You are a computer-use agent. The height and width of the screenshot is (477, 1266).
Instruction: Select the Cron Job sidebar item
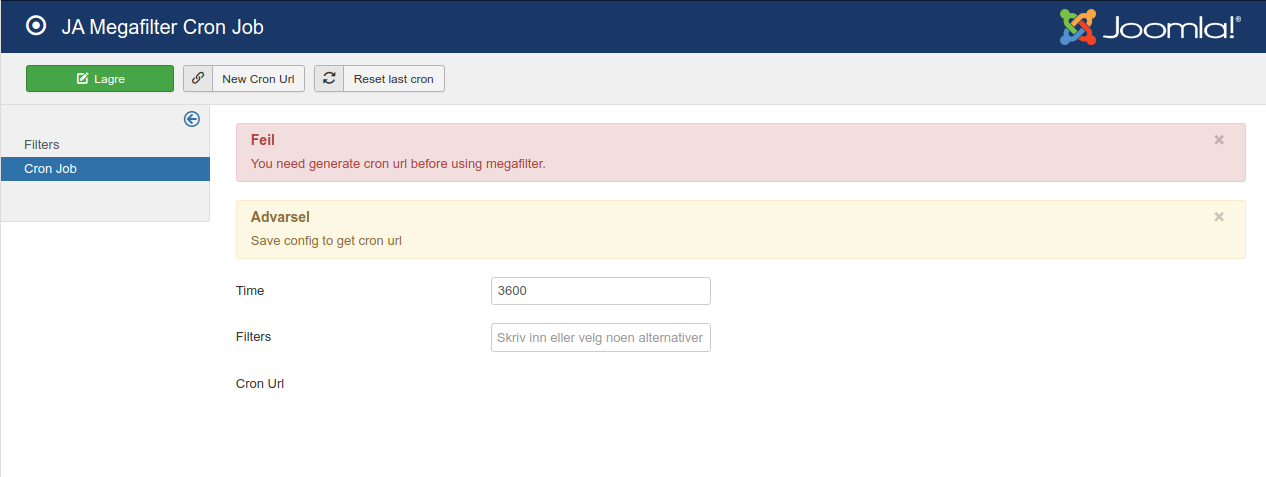coord(105,169)
